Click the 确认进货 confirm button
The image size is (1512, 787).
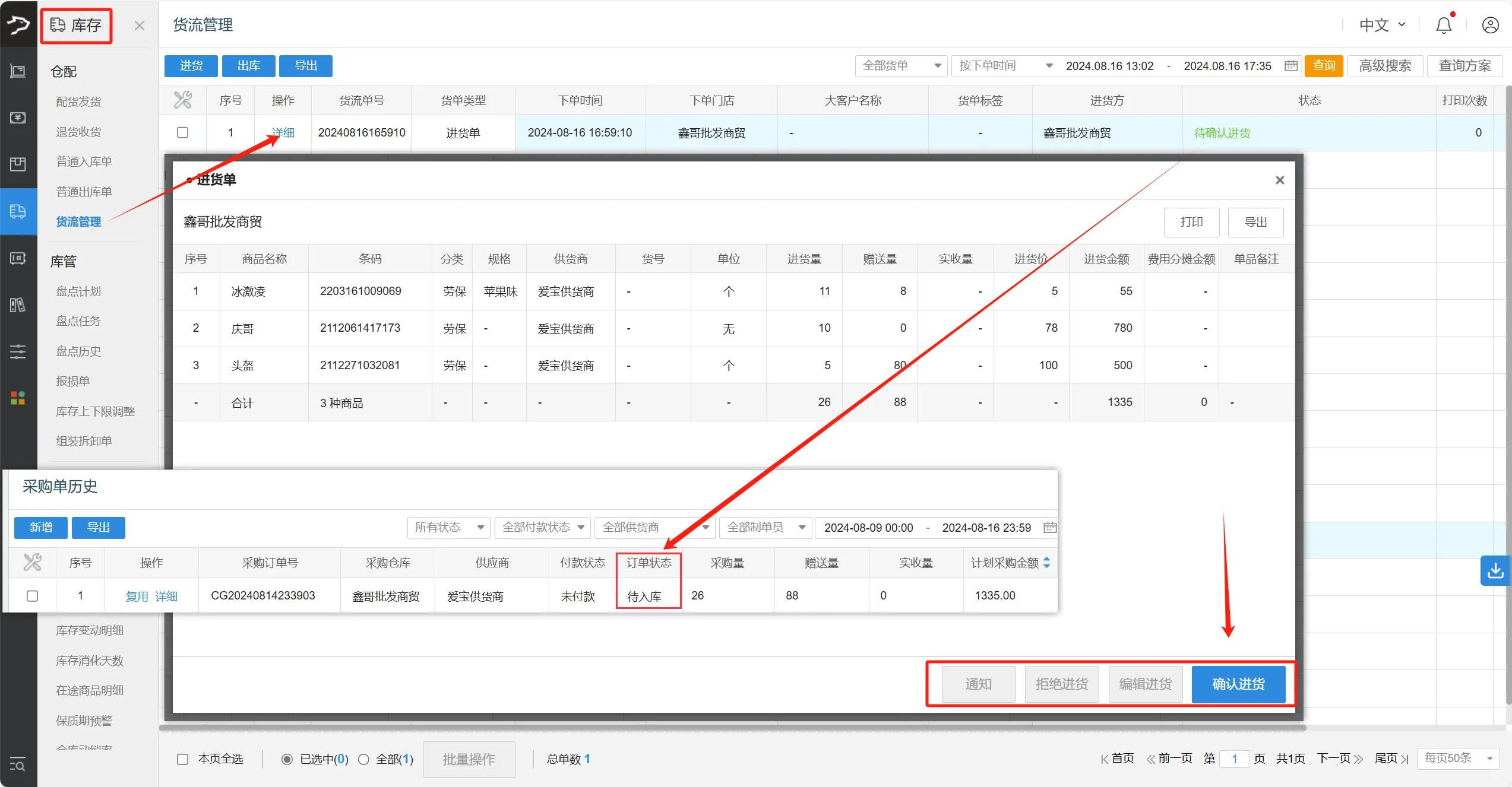point(1238,684)
